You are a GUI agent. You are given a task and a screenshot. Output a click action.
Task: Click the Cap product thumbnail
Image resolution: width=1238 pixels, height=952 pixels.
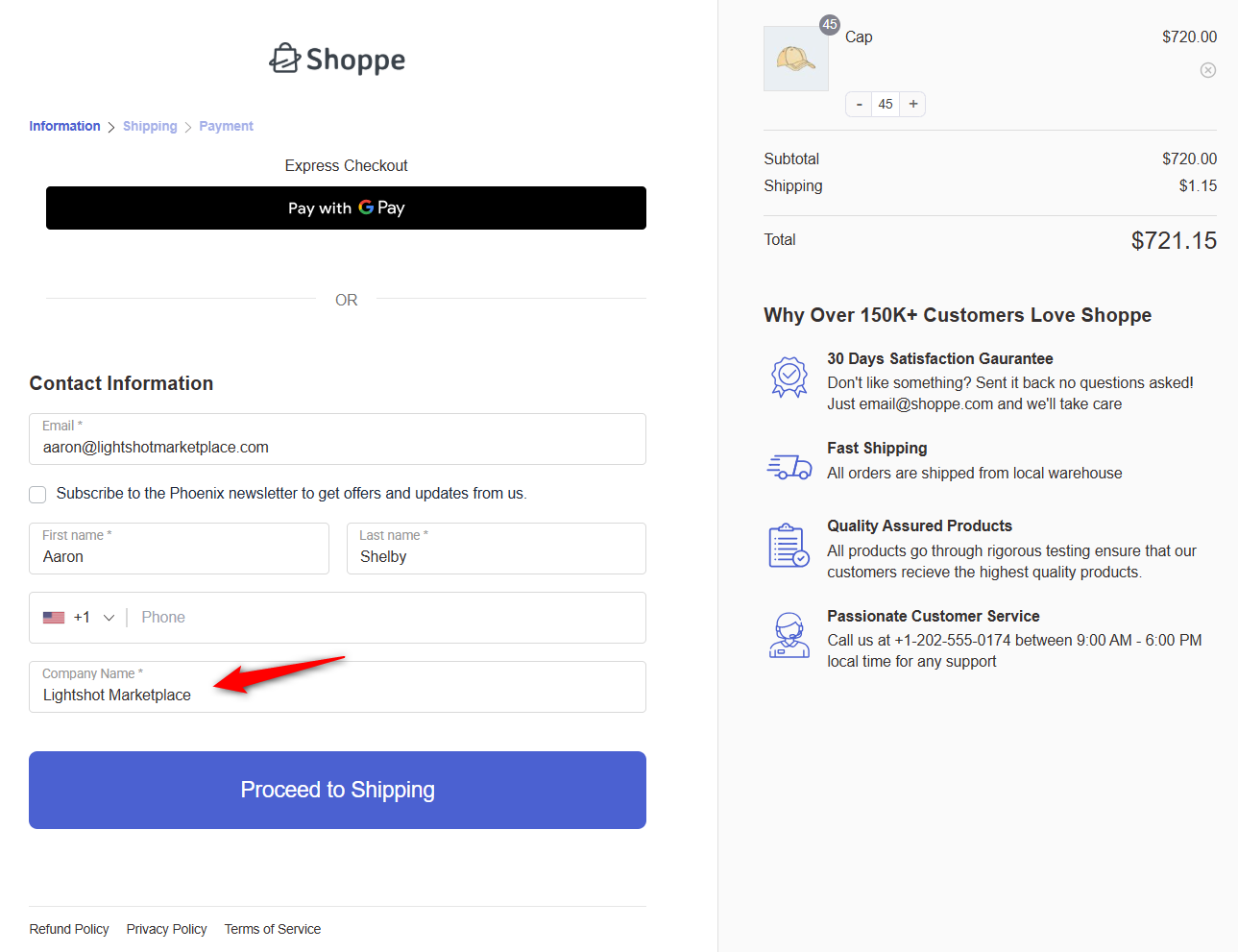click(x=795, y=59)
